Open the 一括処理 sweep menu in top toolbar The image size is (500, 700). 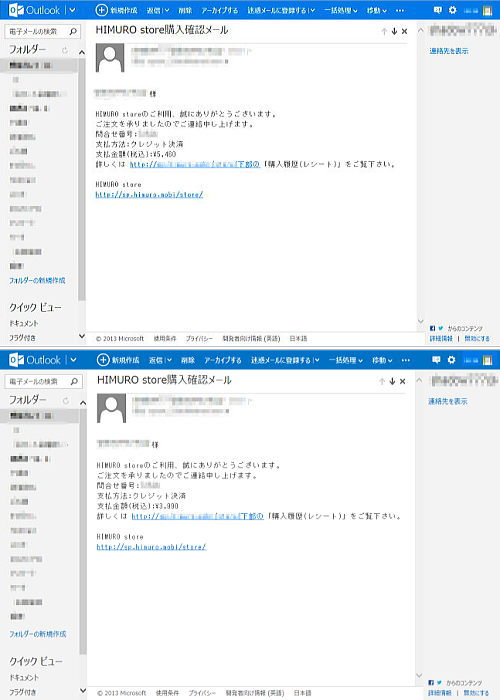coord(341,10)
